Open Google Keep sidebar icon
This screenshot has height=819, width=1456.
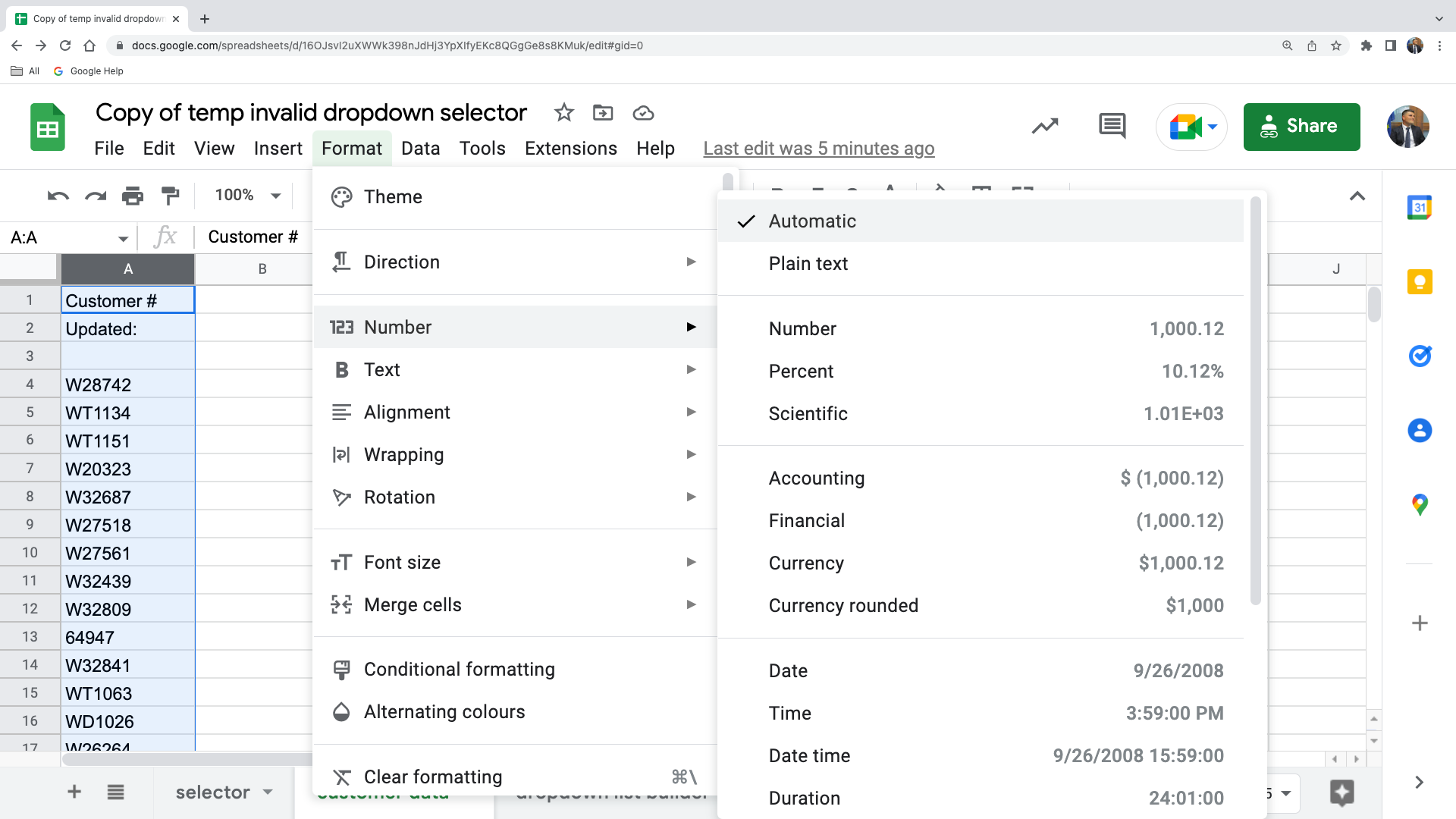tap(1420, 282)
